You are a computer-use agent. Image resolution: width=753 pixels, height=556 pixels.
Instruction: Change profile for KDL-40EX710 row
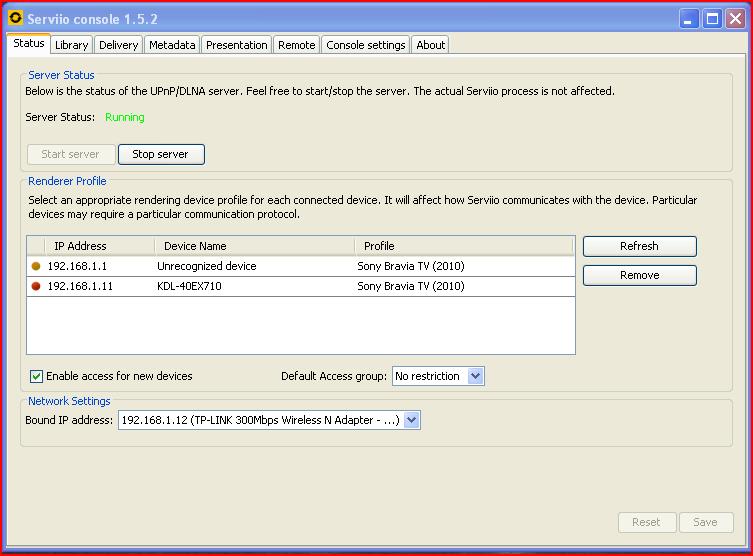(464, 286)
